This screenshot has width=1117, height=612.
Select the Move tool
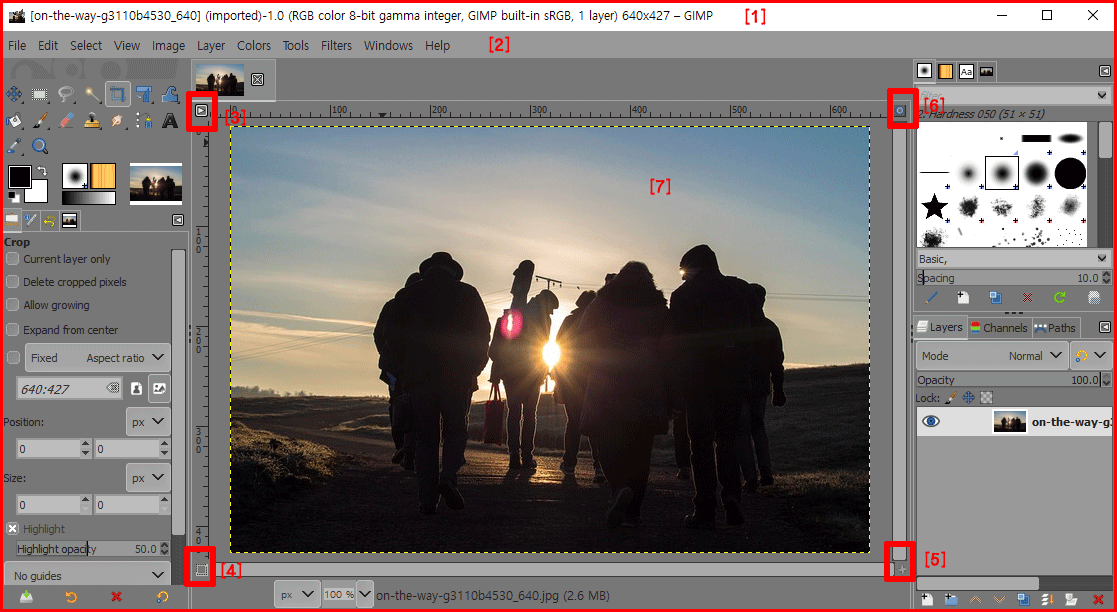(14, 94)
